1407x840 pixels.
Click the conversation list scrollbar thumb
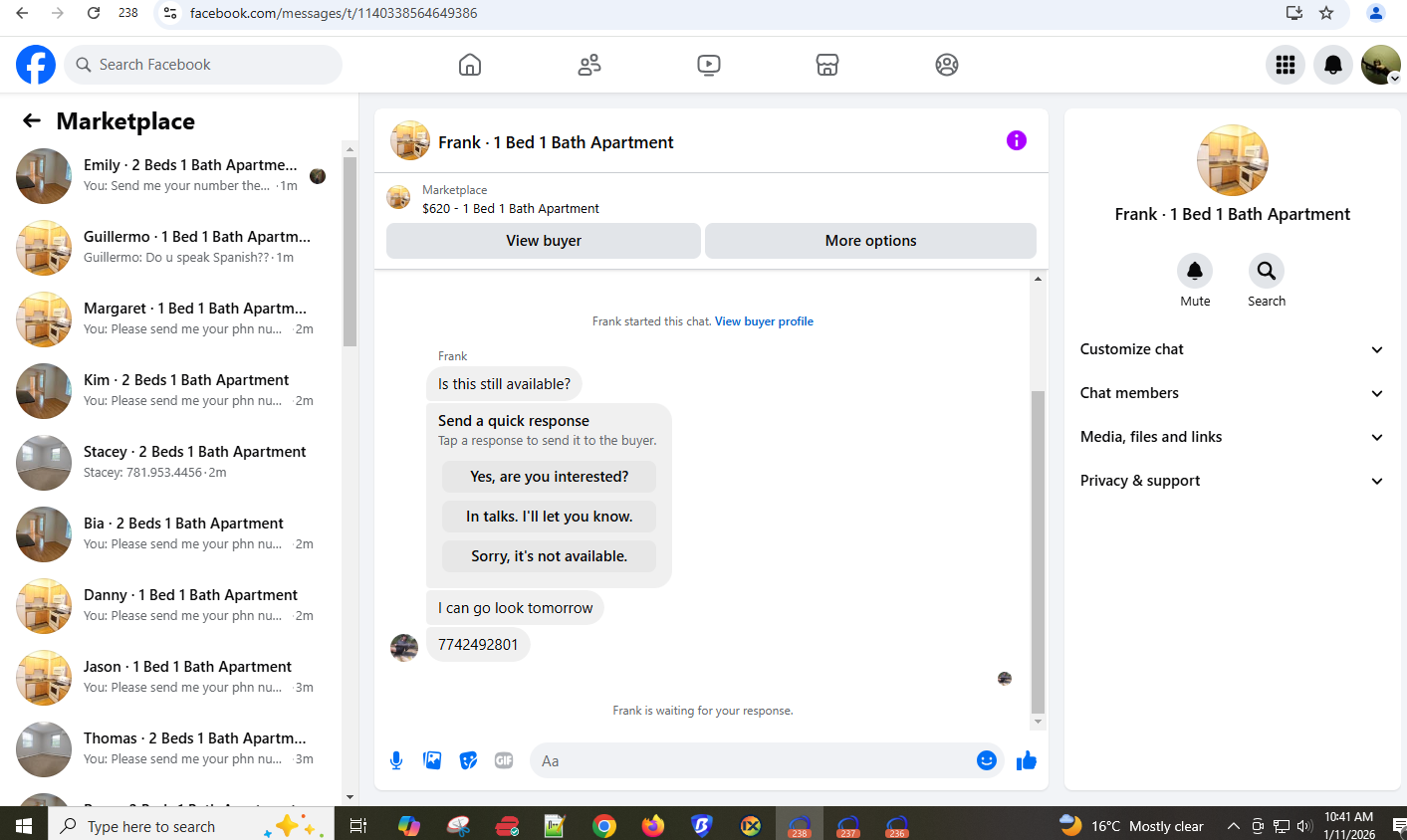(x=350, y=251)
